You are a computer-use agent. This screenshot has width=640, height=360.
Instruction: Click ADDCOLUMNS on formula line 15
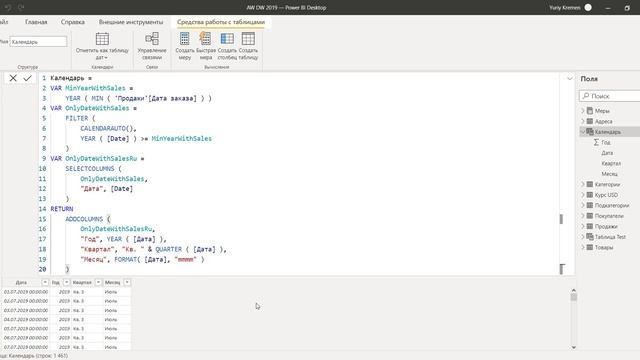pos(84,219)
